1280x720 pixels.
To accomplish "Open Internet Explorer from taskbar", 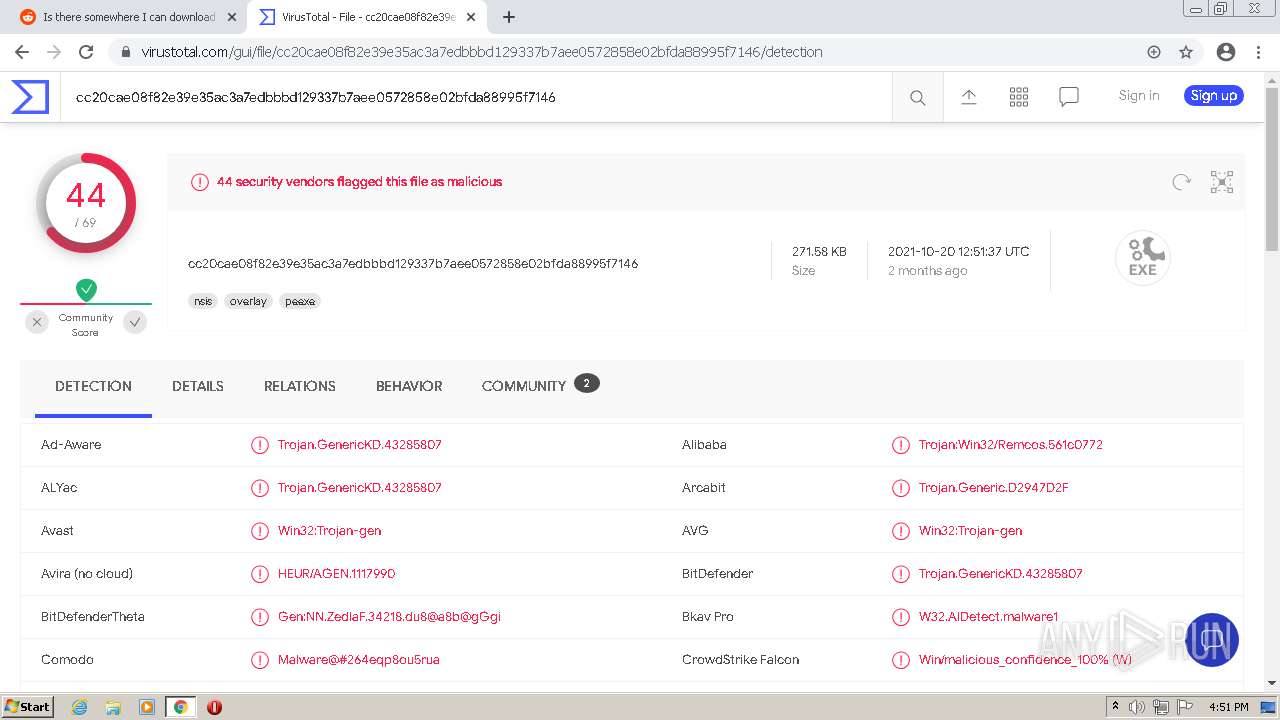I will click(x=79, y=707).
